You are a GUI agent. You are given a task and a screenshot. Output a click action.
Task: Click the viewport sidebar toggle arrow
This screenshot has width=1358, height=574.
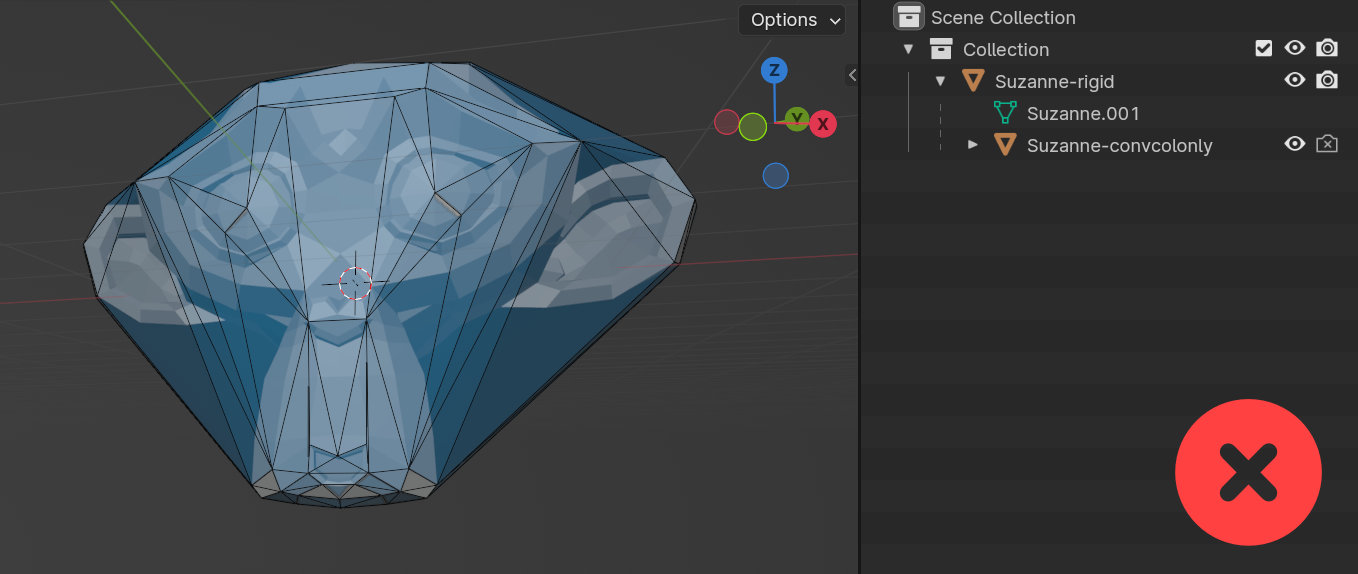(851, 74)
